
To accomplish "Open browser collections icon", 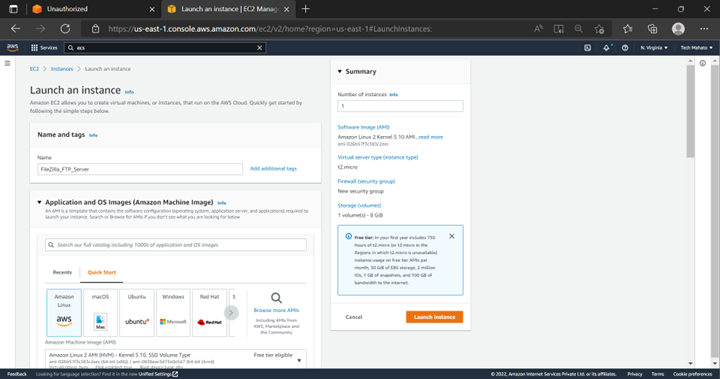I will click(x=652, y=29).
